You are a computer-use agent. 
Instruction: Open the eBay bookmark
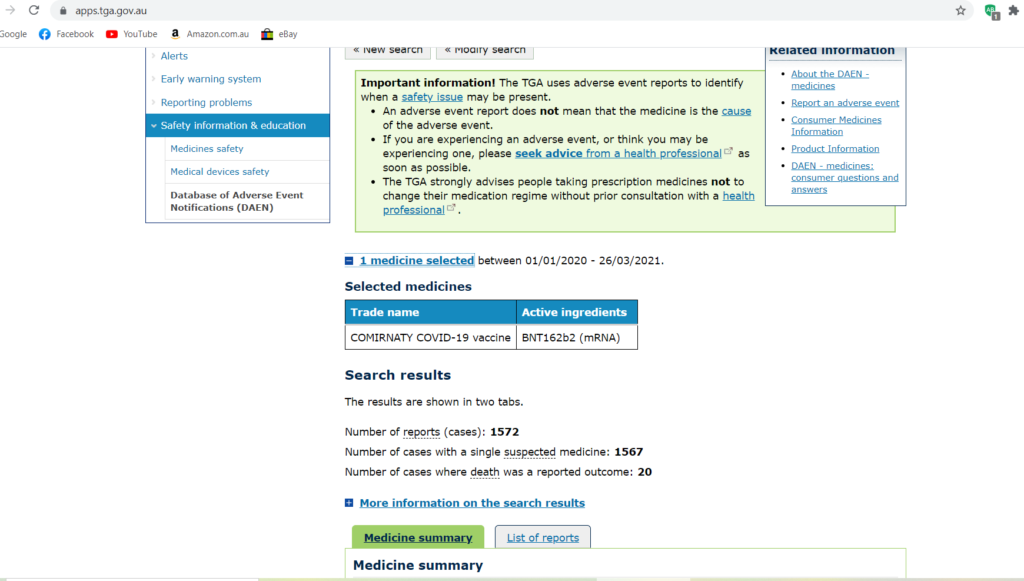(x=279, y=34)
